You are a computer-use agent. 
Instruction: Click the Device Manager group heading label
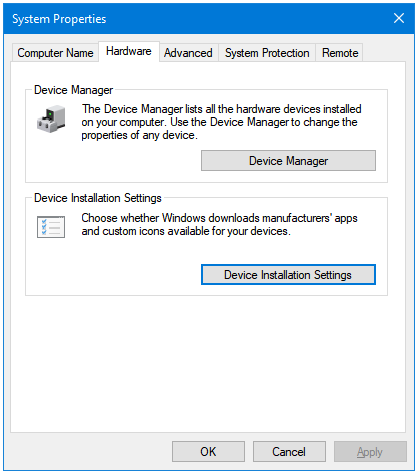[74, 90]
